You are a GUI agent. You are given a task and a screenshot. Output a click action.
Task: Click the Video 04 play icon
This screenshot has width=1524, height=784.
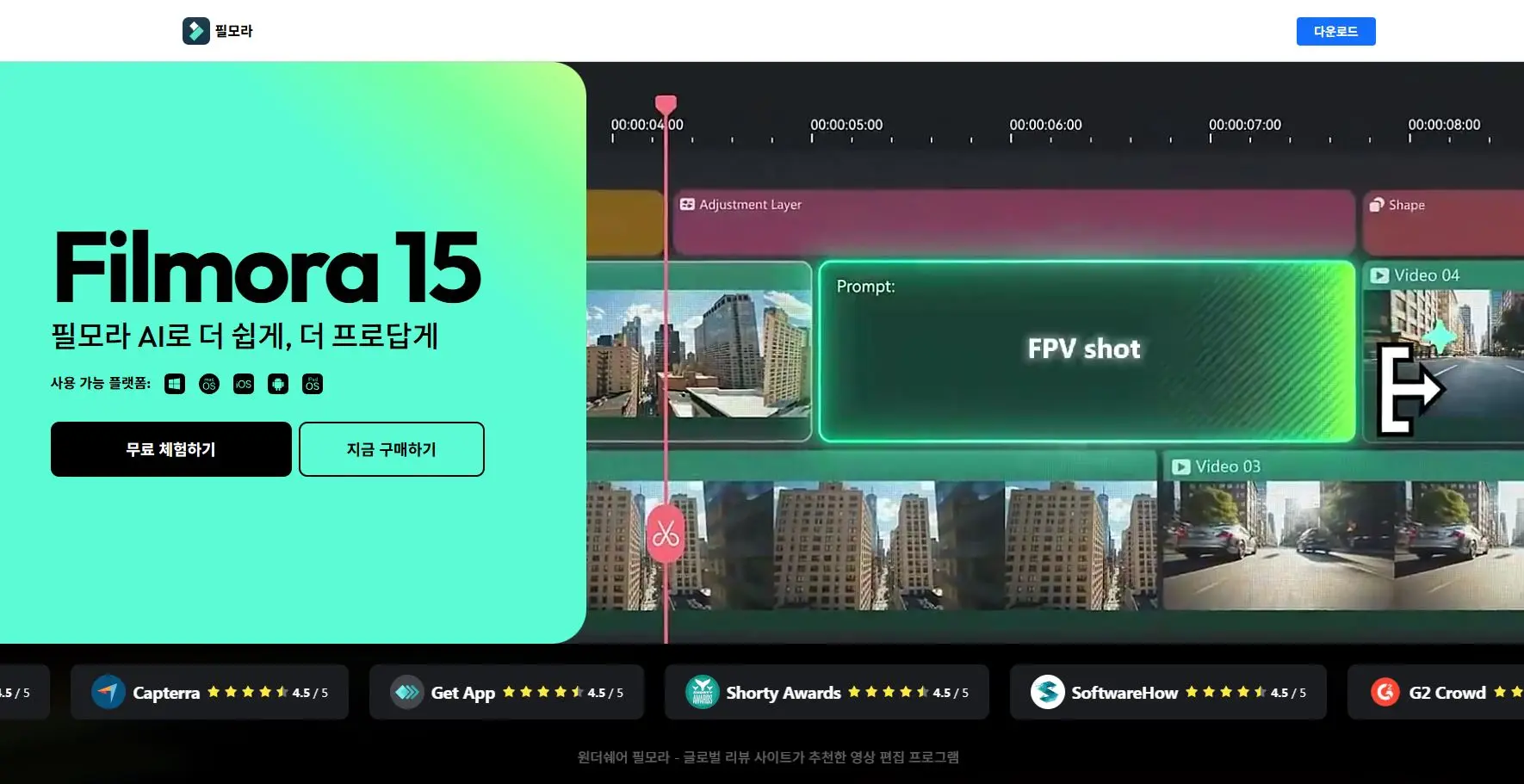tap(1379, 275)
